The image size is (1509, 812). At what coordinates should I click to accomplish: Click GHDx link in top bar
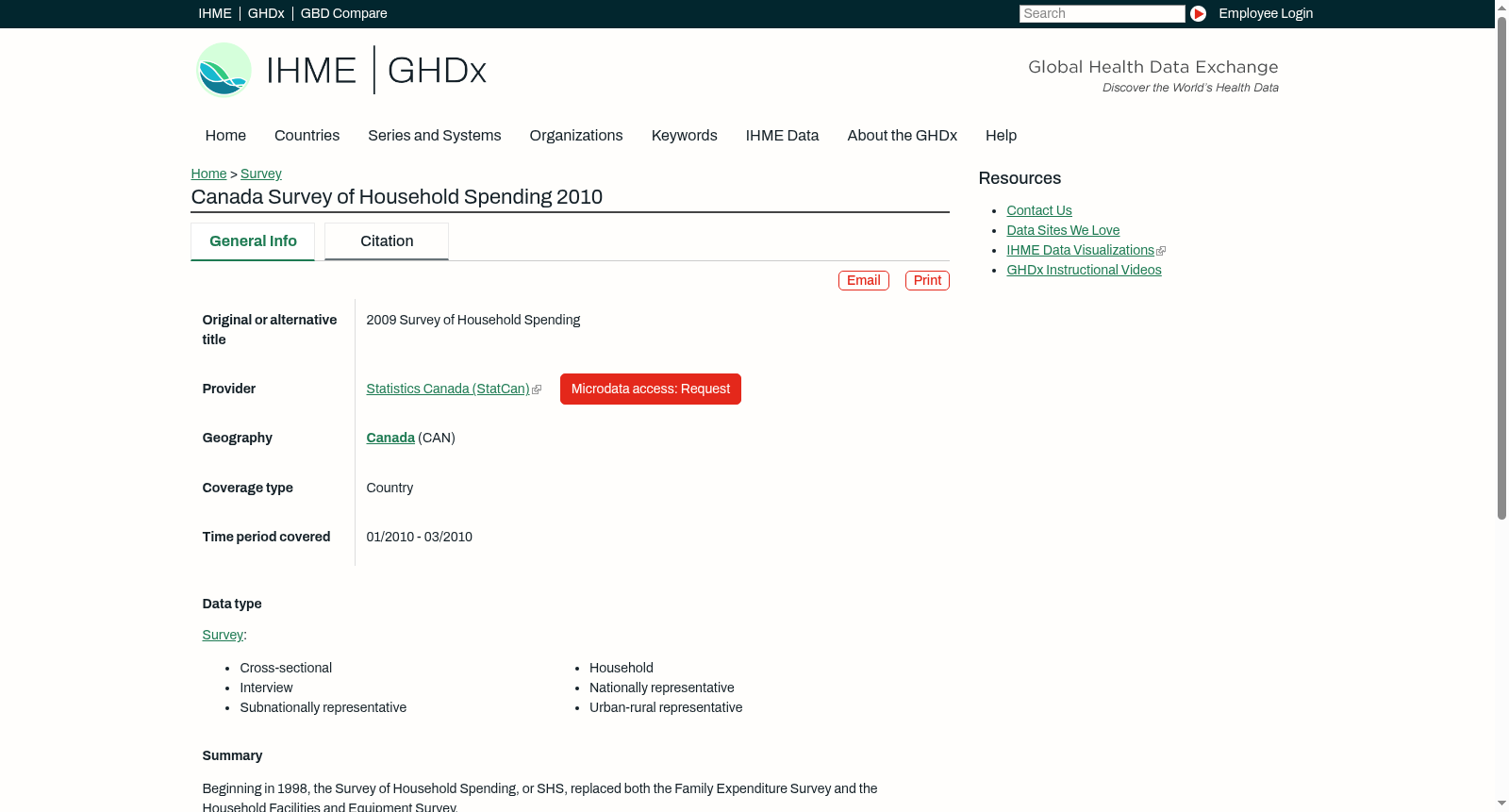pyautogui.click(x=266, y=14)
